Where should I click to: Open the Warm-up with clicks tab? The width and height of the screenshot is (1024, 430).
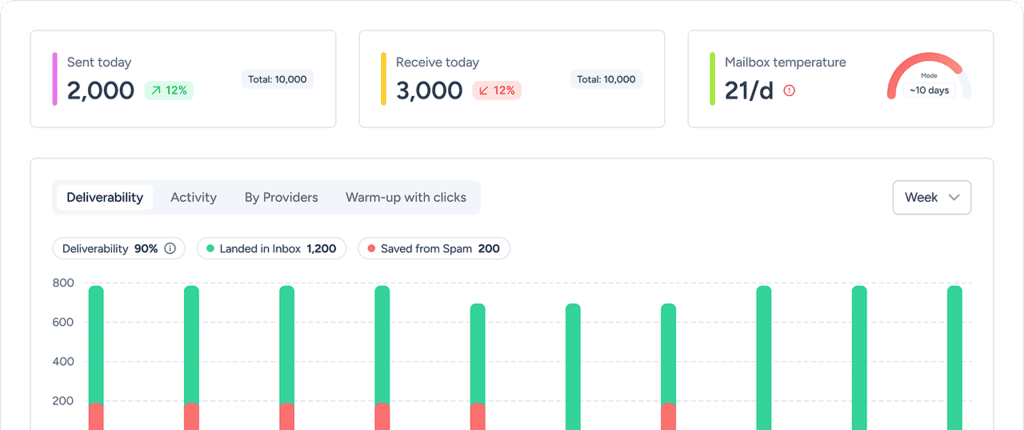pyautogui.click(x=406, y=197)
